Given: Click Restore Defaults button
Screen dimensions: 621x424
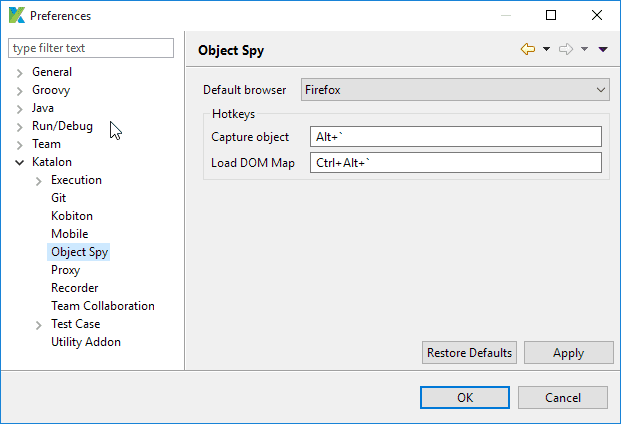Looking at the screenshot, I should coord(469,353).
